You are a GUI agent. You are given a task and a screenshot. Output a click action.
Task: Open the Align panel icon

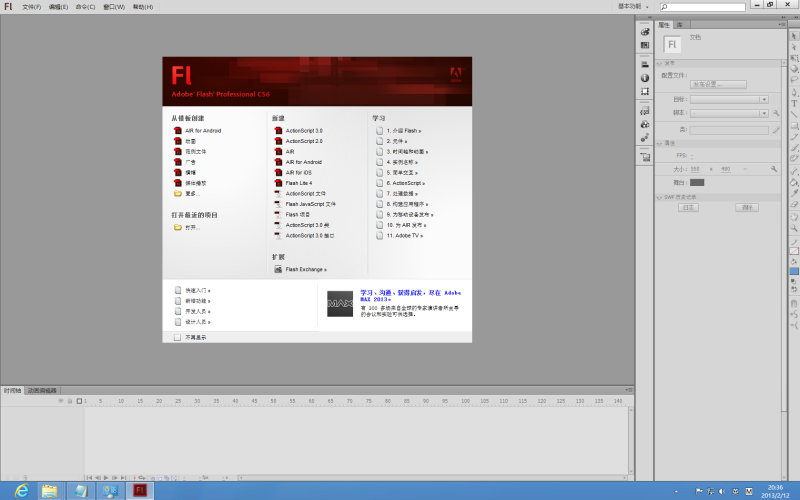[x=645, y=64]
